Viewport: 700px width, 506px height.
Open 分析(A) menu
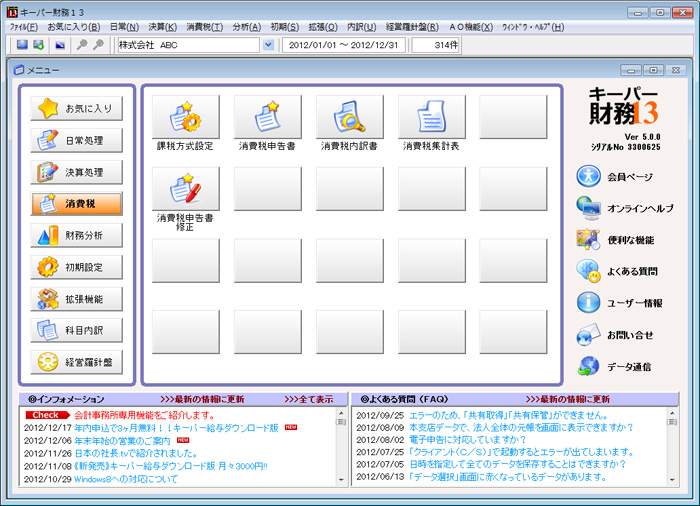click(247, 27)
